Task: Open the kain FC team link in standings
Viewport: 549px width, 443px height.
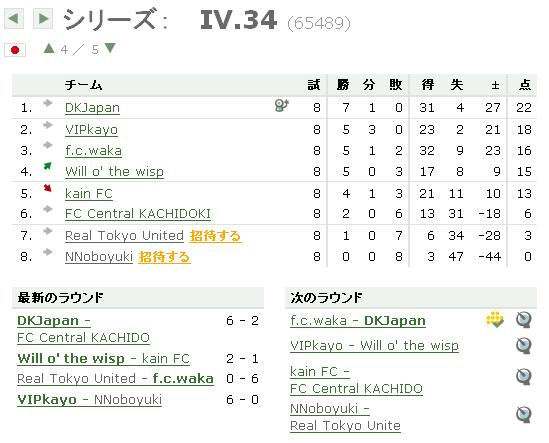Action: point(89,194)
